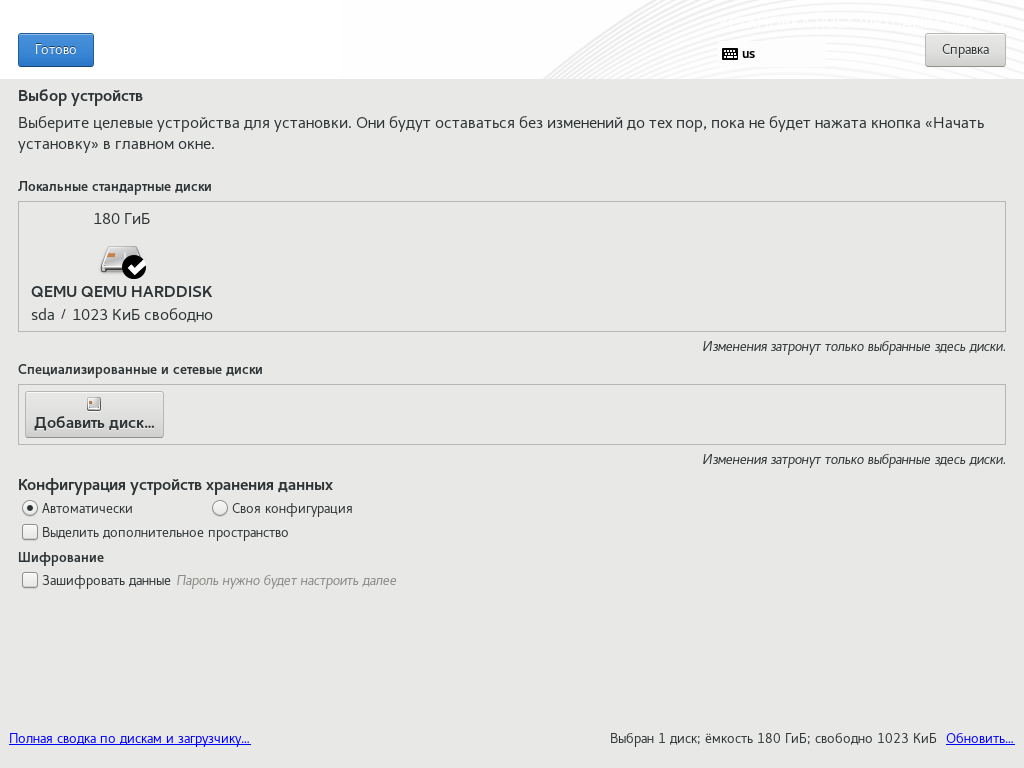
Task: Select the Автоматически radio button
Action: click(30, 508)
